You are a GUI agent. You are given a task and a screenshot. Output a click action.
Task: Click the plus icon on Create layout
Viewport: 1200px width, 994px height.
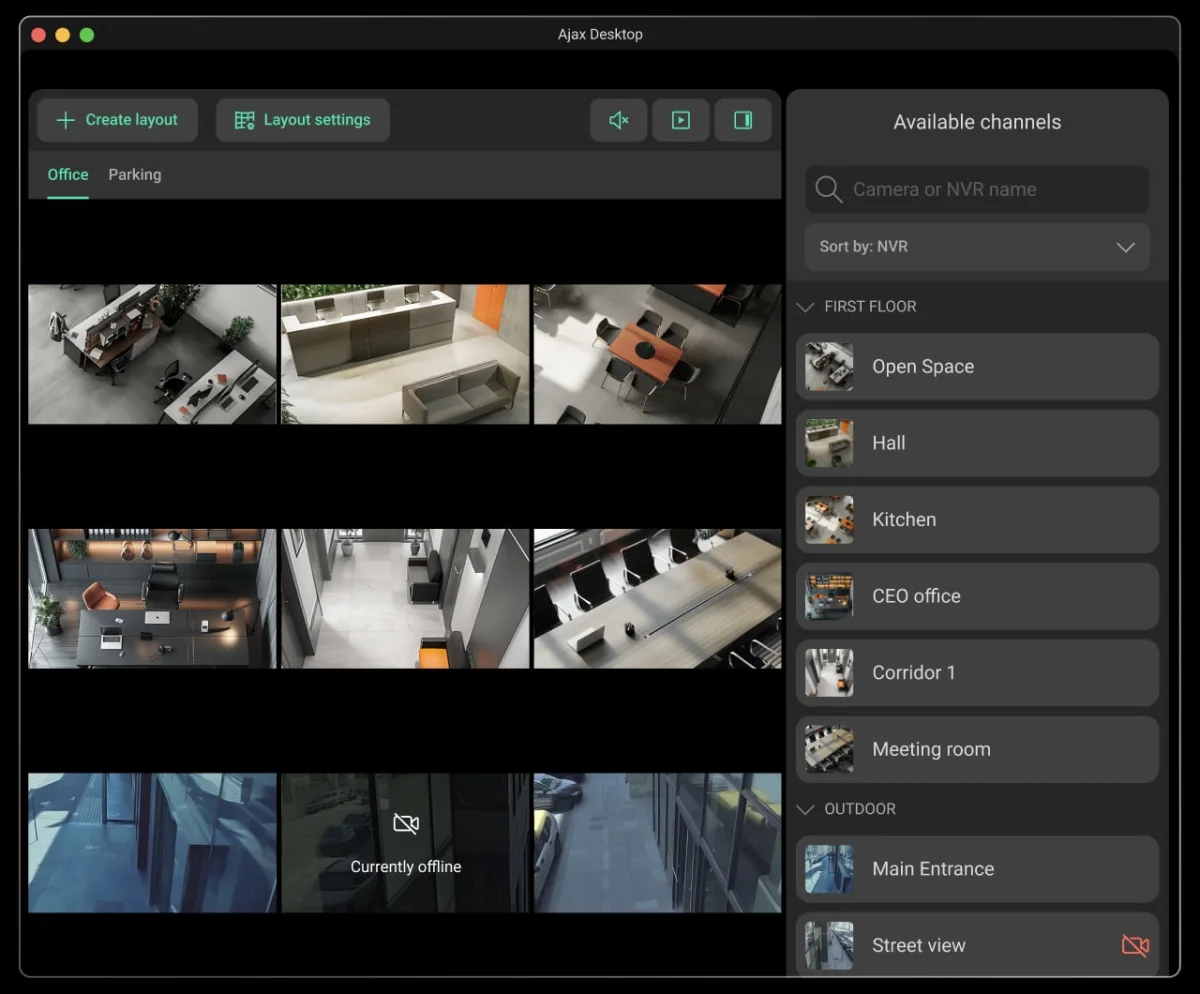point(66,120)
